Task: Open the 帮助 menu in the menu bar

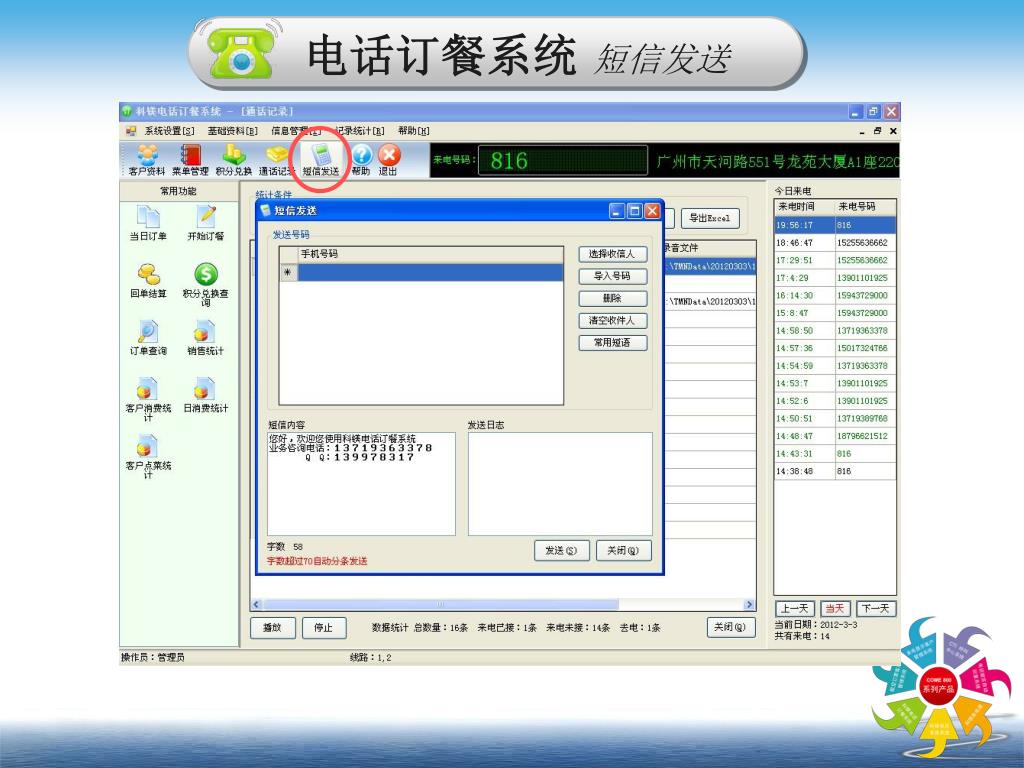Action: [x=413, y=131]
